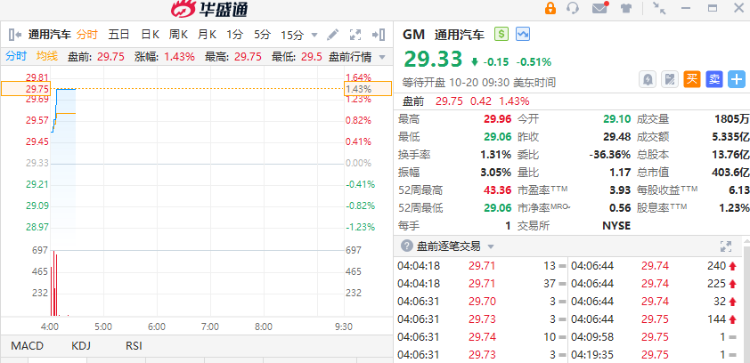750x363 pixels.
Task: Click the 04:06:31 trade at 29.70
Action: tap(482, 301)
